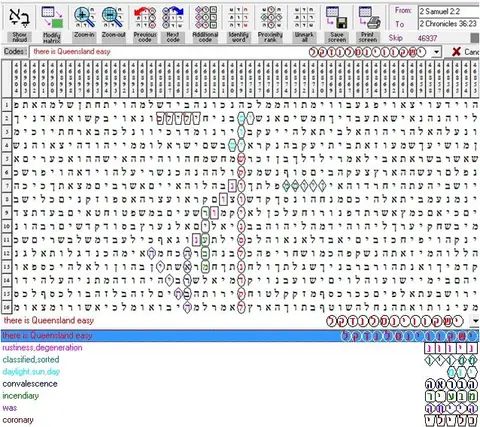Image resolution: width=480 pixels, height=427 pixels.
Task: Click the To field showing 2 Chronicles 36:23
Action: pos(449,24)
